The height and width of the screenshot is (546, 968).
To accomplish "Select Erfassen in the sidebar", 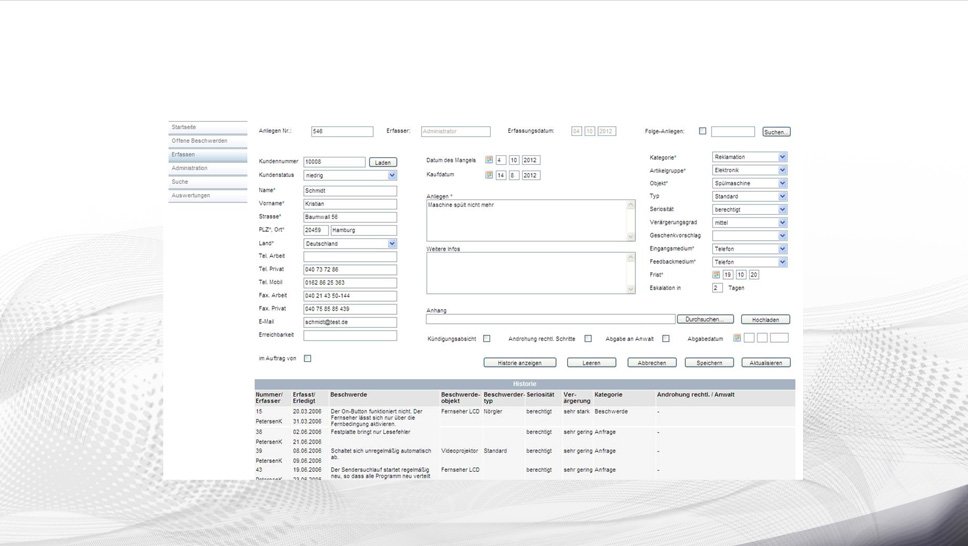I will point(207,154).
